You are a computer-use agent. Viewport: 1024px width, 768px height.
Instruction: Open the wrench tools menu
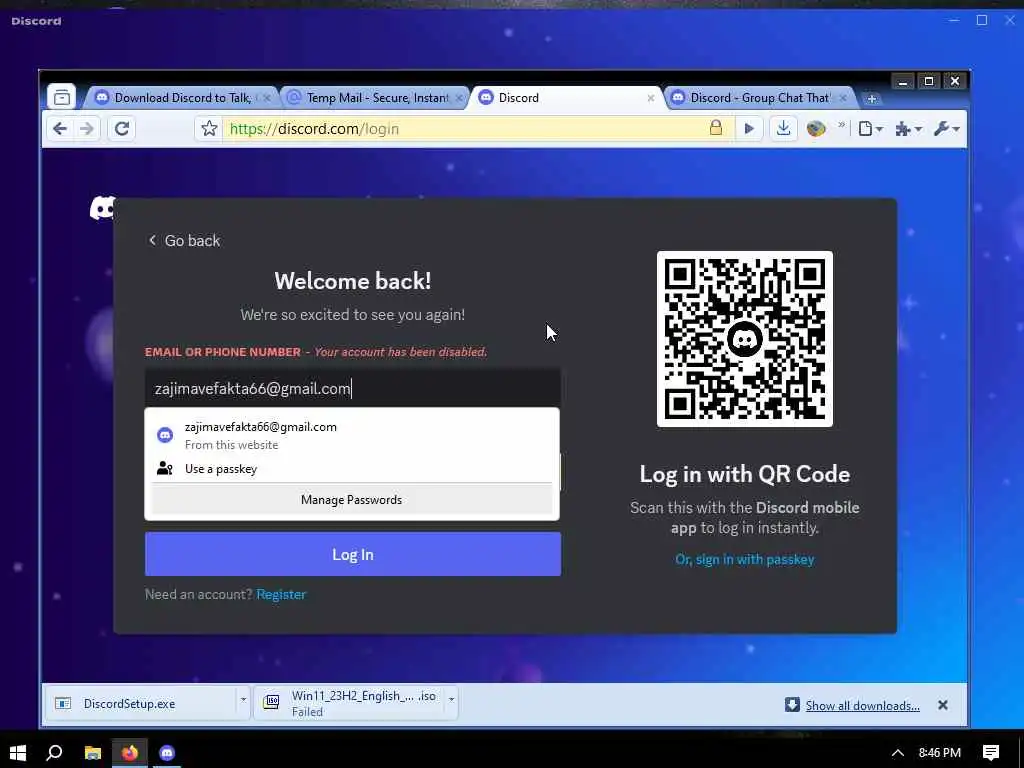coord(946,129)
